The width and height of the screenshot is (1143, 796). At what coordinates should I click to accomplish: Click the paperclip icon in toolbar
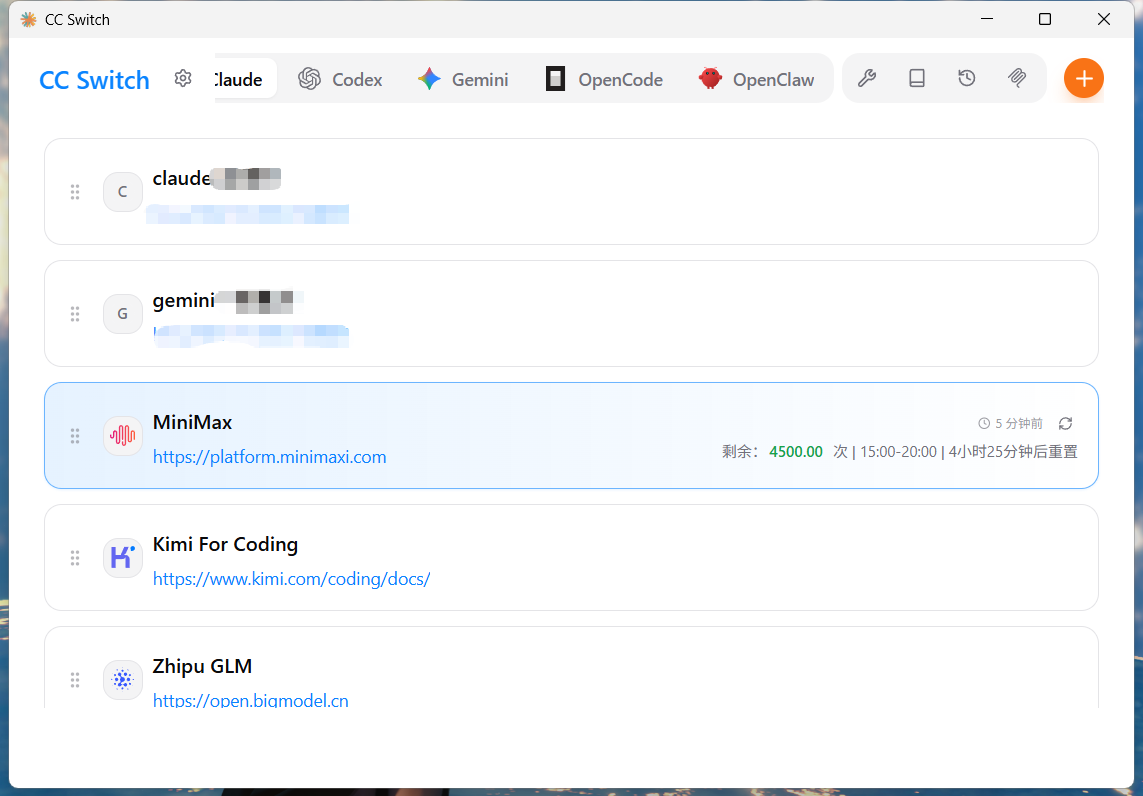click(x=1017, y=78)
